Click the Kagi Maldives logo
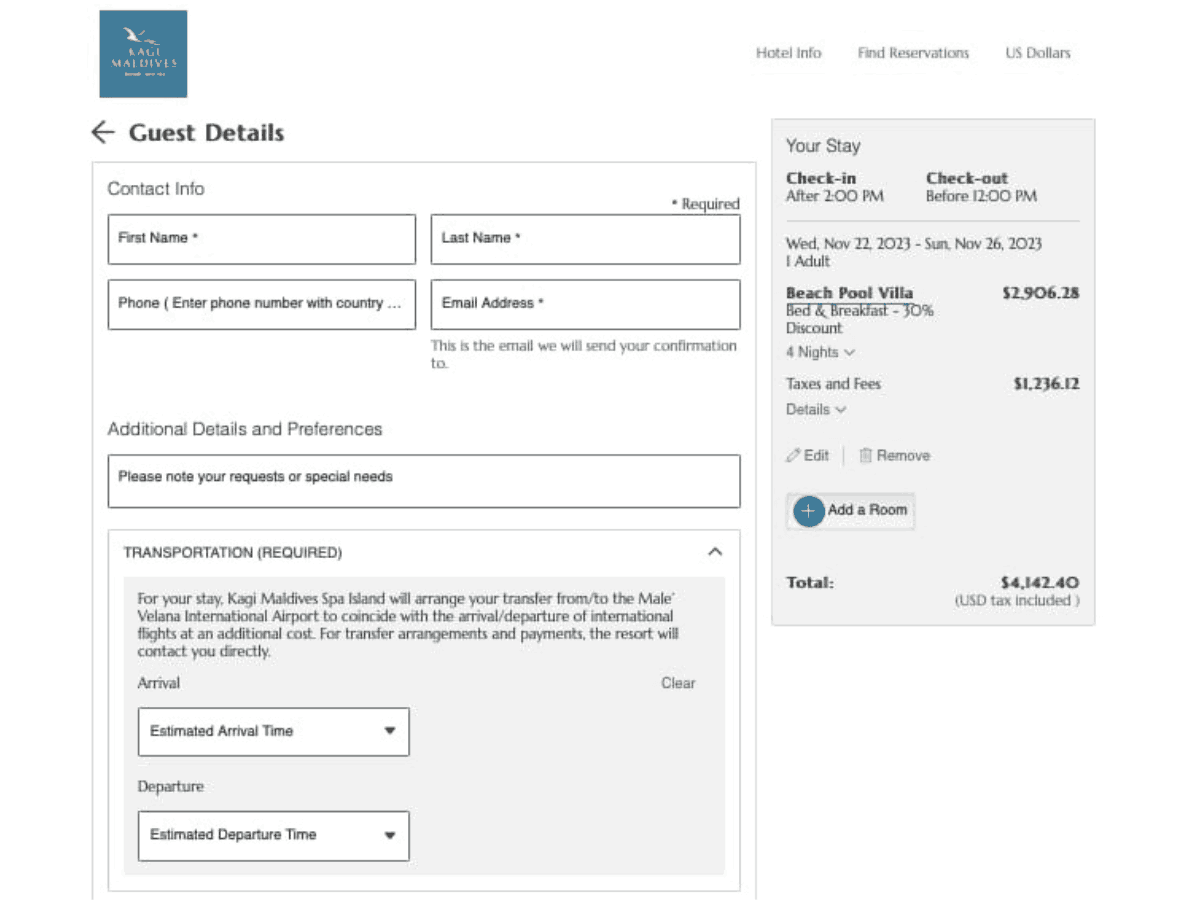Image resolution: width=1200 pixels, height=900 pixels. pos(143,54)
